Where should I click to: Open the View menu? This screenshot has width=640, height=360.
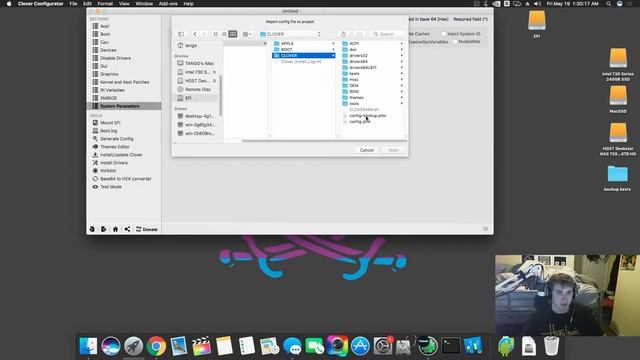124,4
